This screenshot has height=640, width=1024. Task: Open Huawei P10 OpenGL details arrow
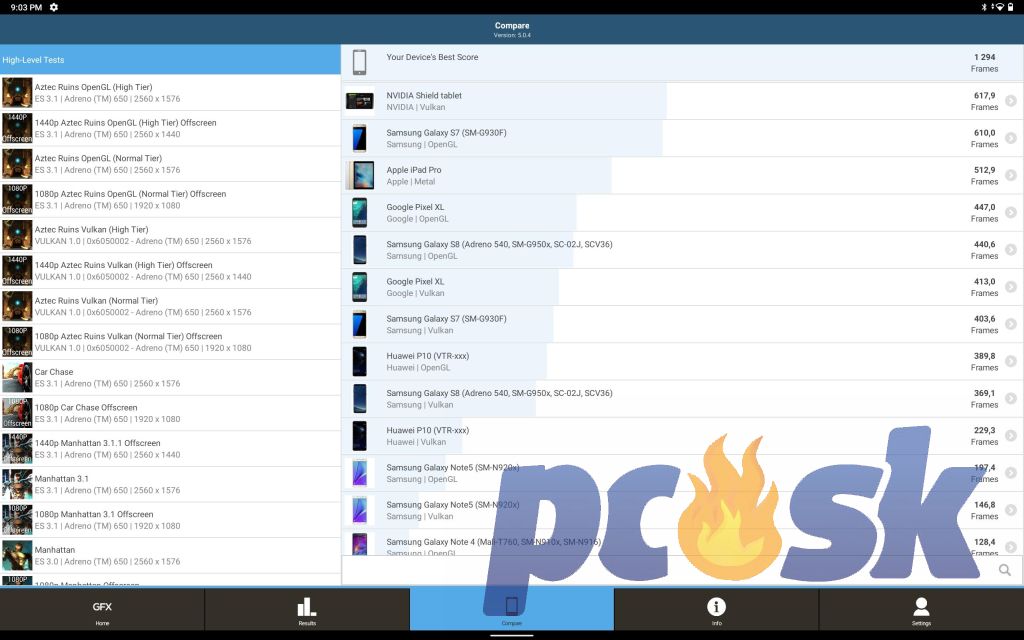(x=1011, y=362)
